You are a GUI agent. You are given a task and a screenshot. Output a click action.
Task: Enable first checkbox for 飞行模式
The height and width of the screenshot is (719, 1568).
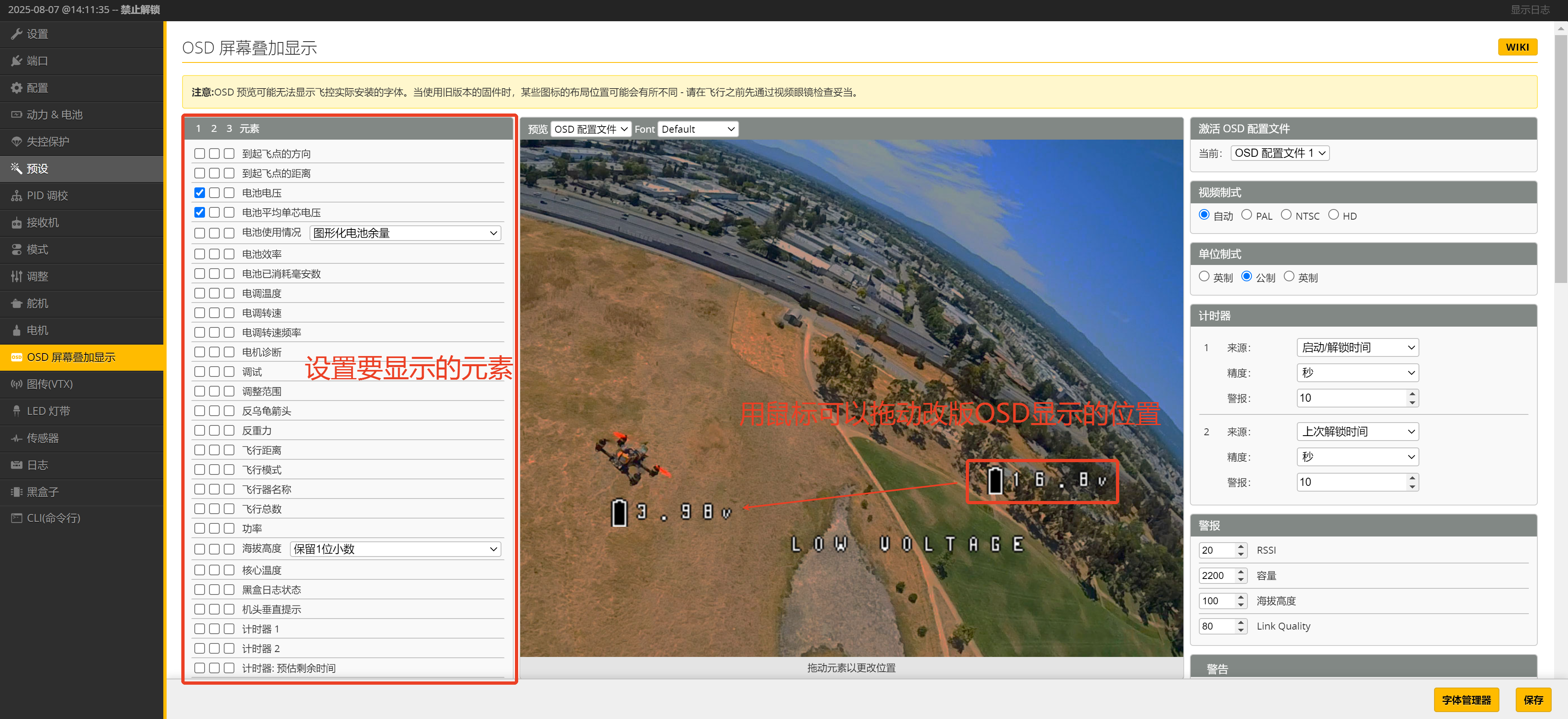click(199, 470)
